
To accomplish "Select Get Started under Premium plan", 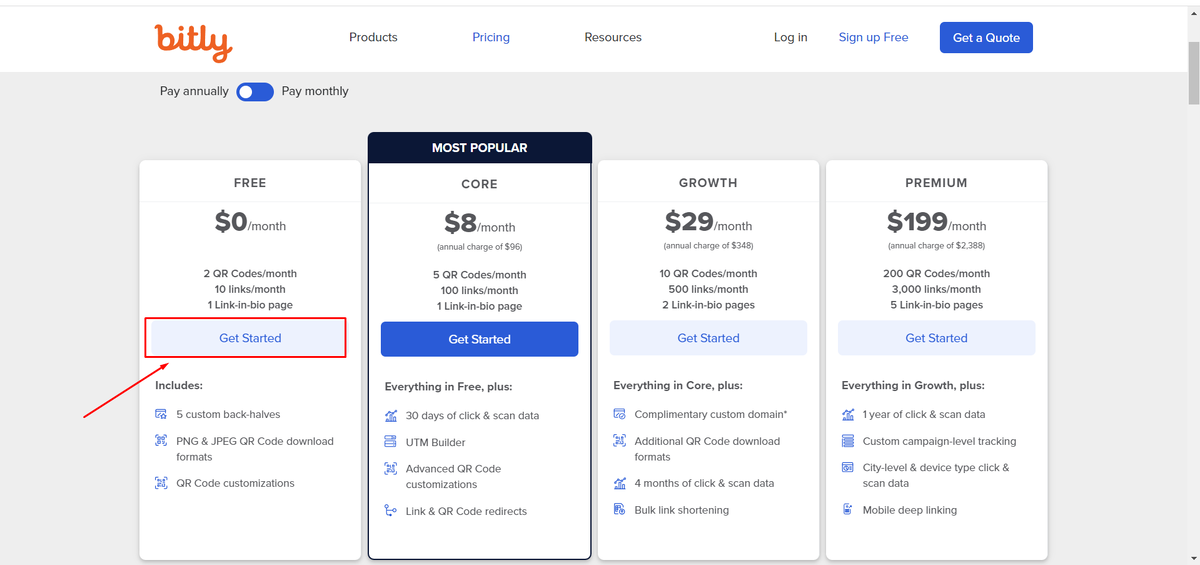I will click(x=936, y=338).
